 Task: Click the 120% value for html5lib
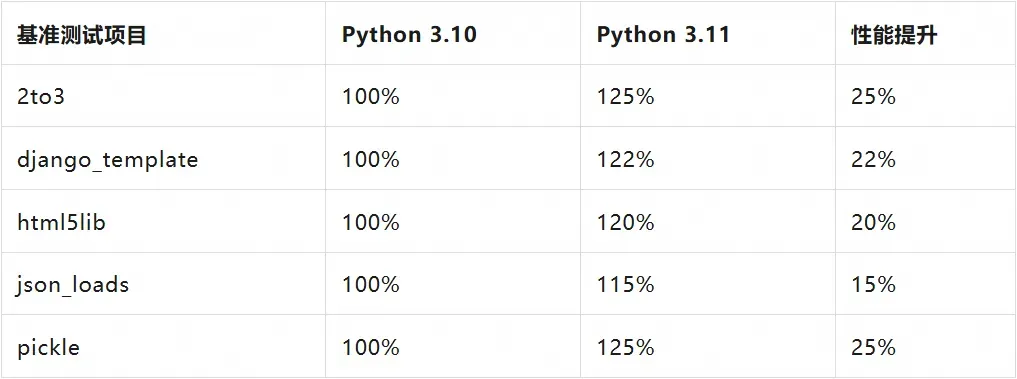click(x=625, y=223)
